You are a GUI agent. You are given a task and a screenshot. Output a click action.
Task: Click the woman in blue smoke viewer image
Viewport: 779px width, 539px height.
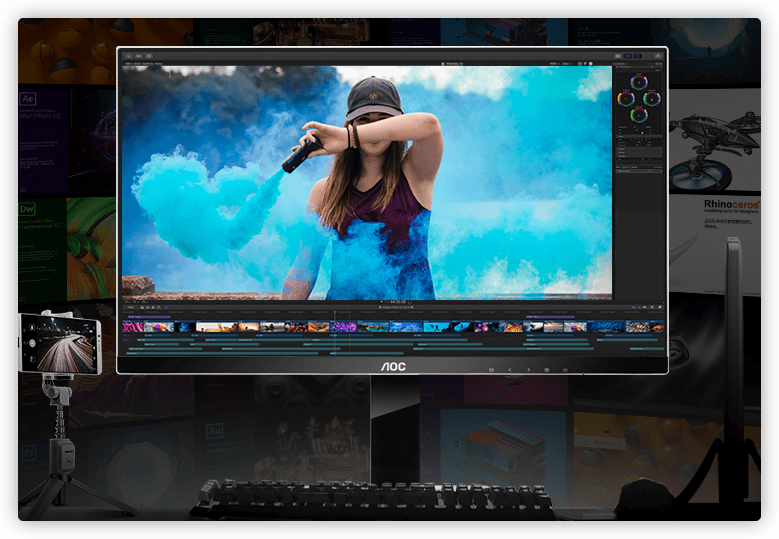pos(367,183)
